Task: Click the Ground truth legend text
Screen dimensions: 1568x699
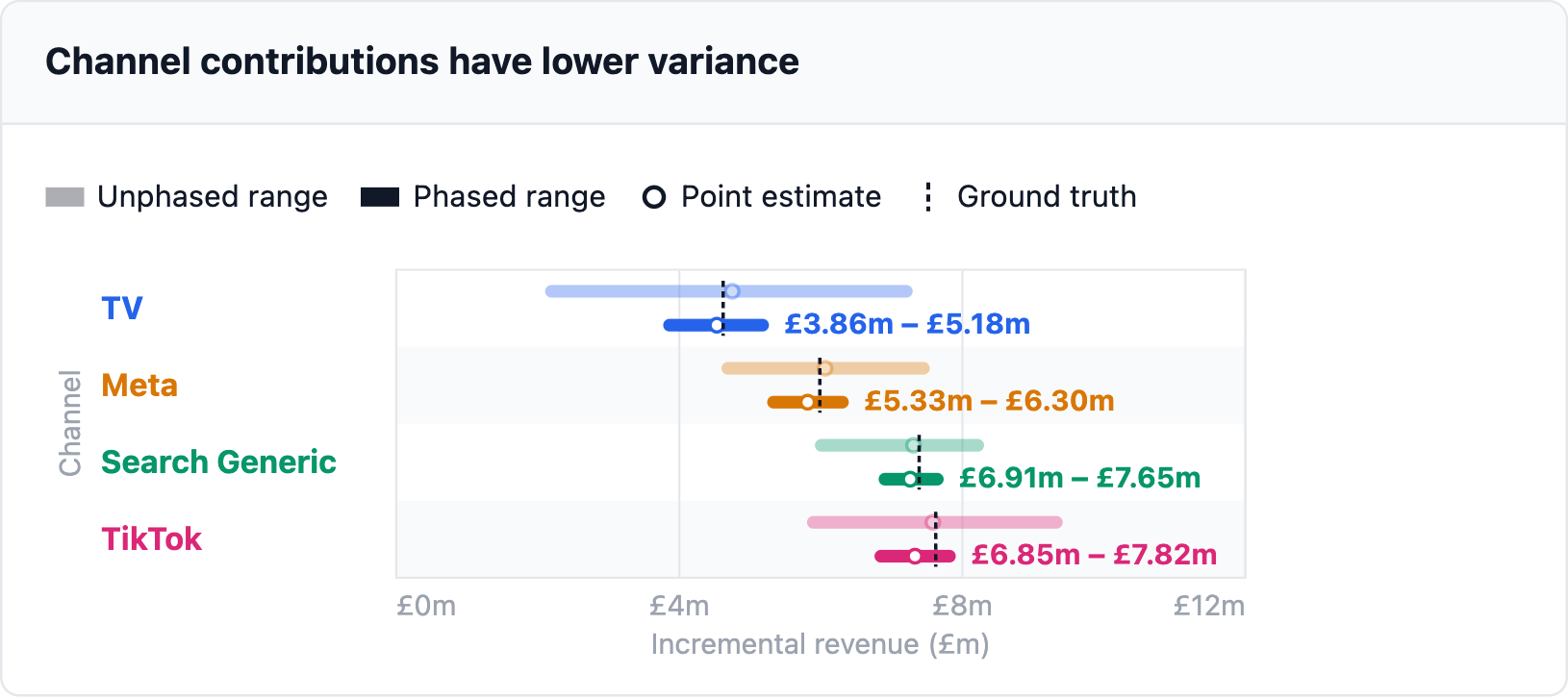Action: coord(1047,197)
